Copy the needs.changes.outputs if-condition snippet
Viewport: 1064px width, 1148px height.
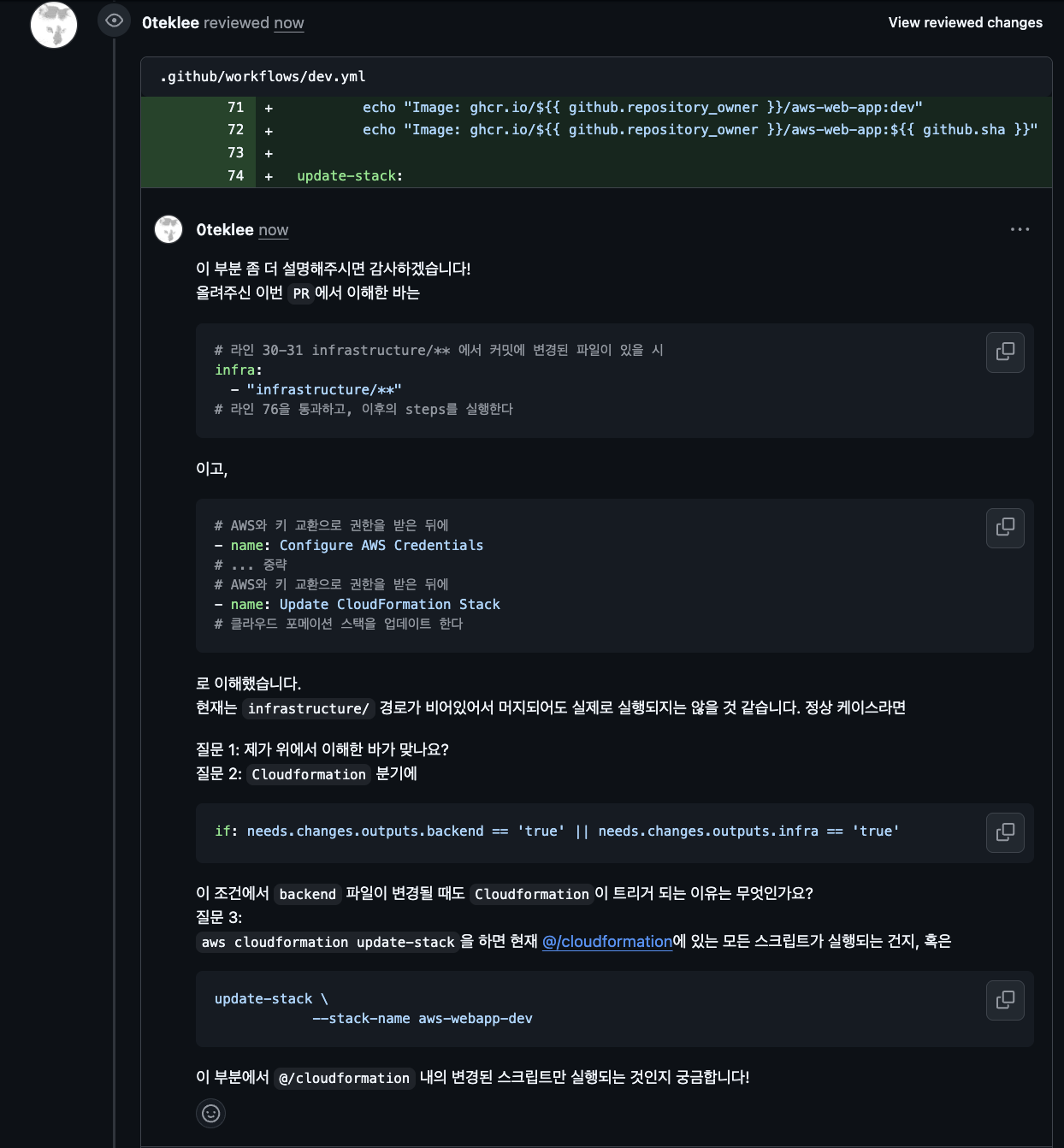tap(1005, 832)
